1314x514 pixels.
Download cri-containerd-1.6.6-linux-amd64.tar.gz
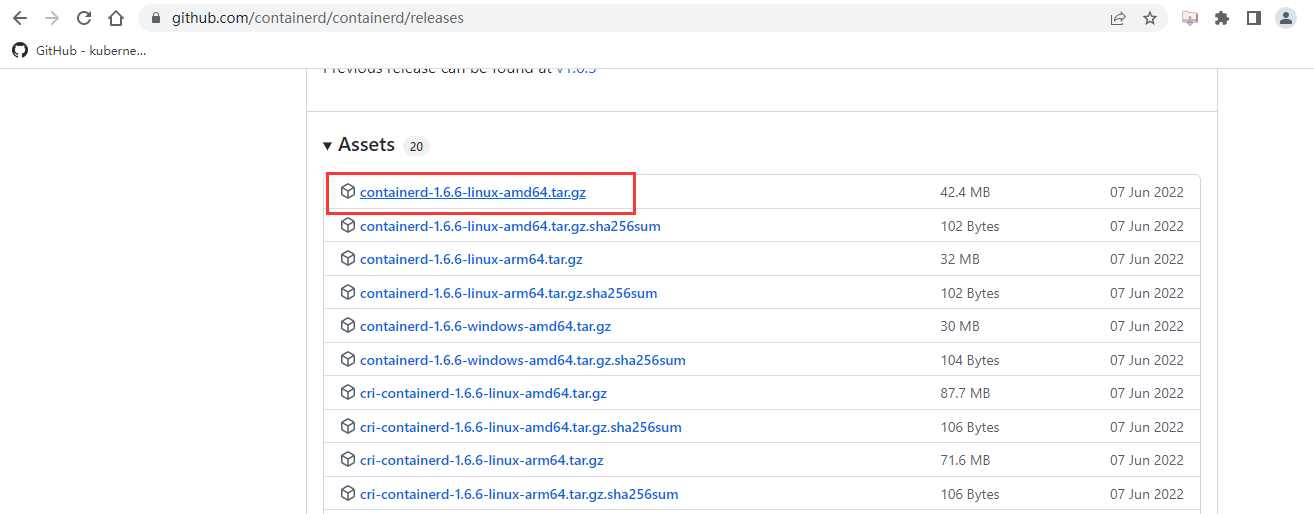click(483, 393)
